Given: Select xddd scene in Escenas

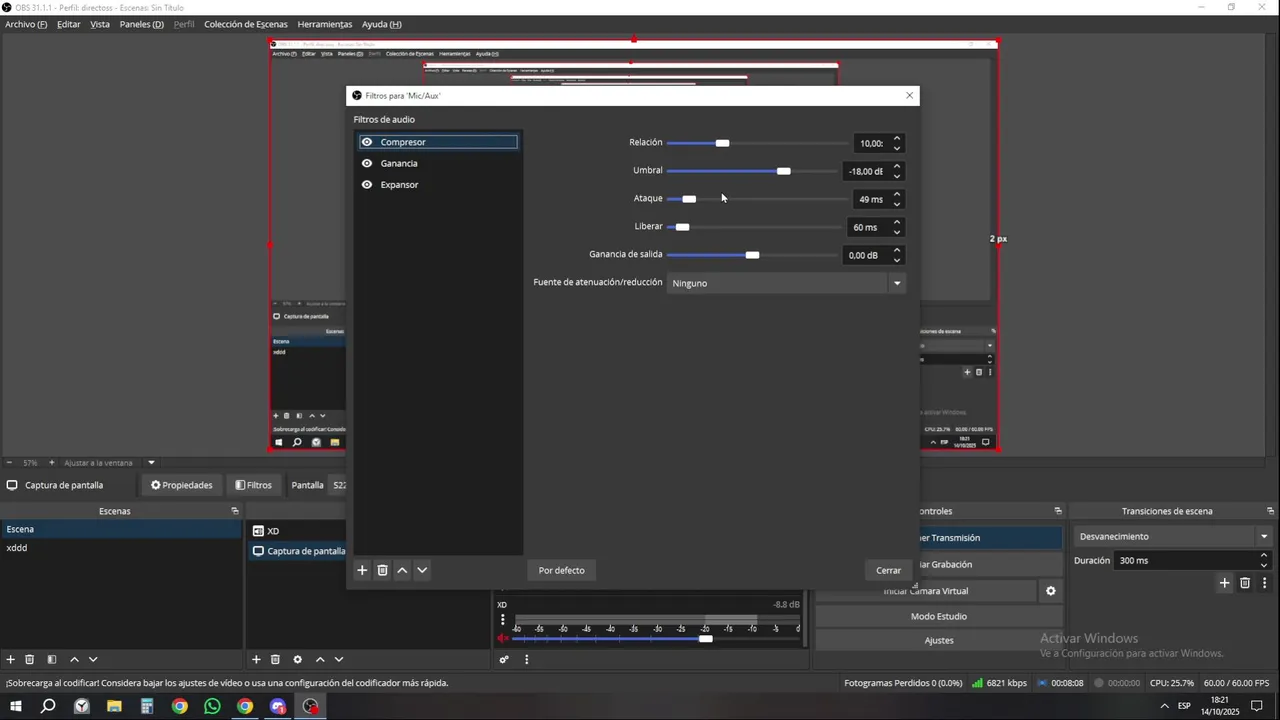Looking at the screenshot, I should point(120,548).
